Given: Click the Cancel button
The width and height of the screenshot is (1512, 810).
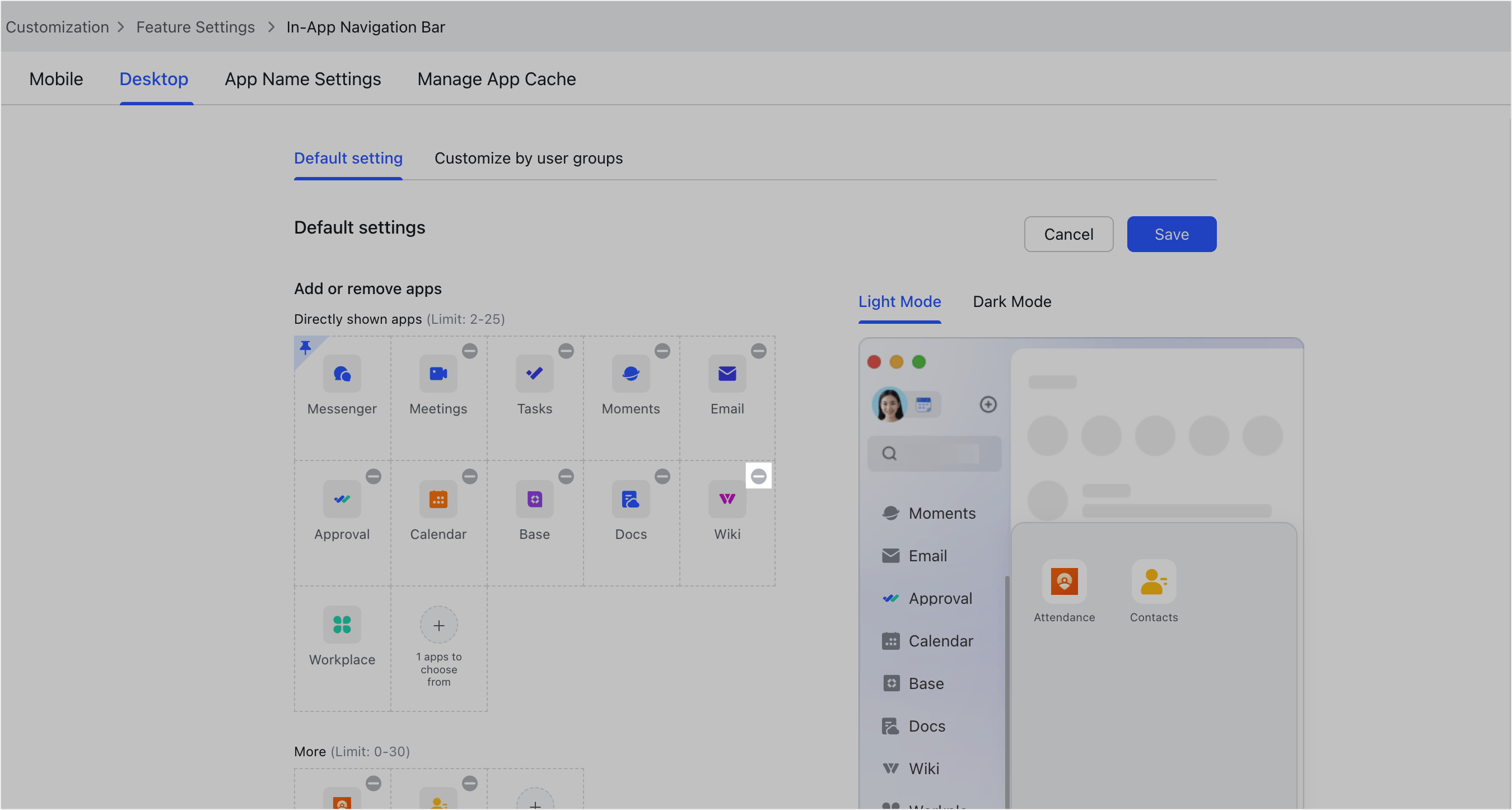Looking at the screenshot, I should pos(1068,234).
